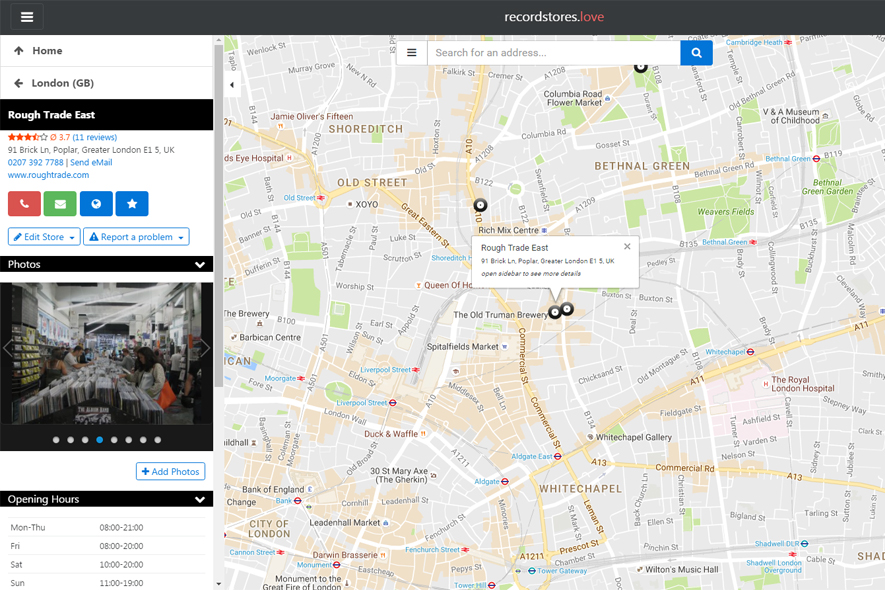Click Spitalfields Market map label
885x590 pixels.
click(463, 347)
